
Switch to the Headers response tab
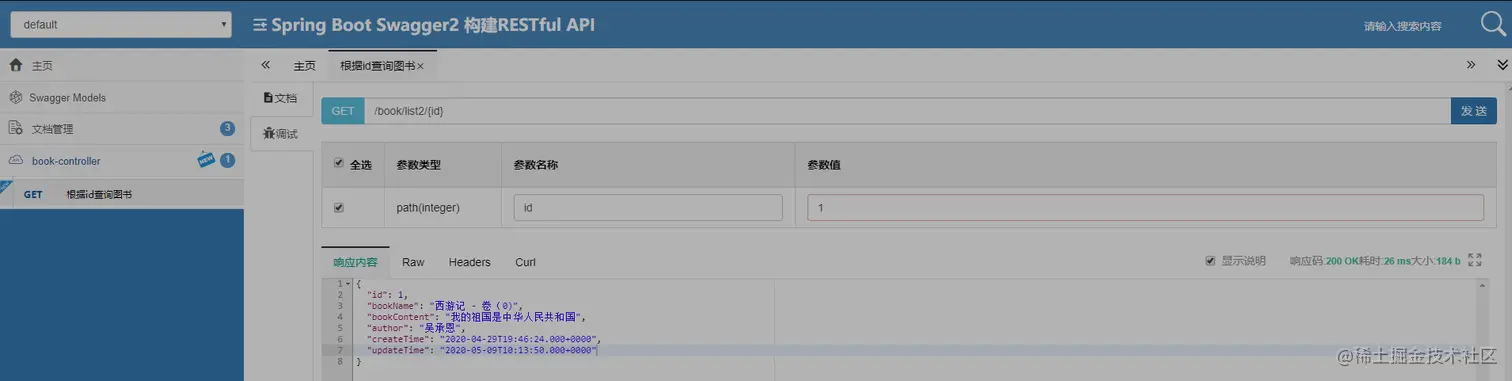point(470,262)
